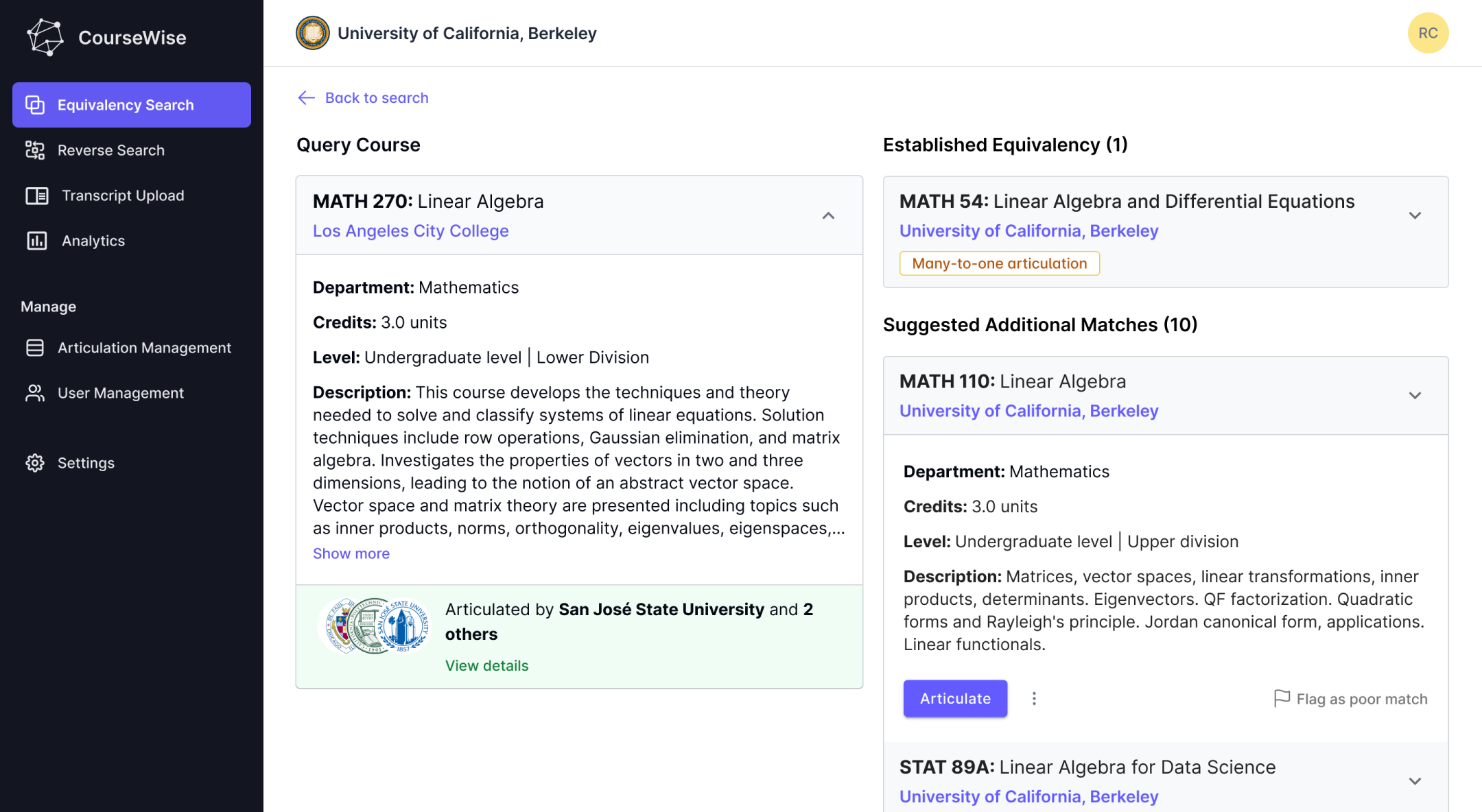Click the Articulate button
Image resolution: width=1482 pixels, height=812 pixels.
point(955,698)
